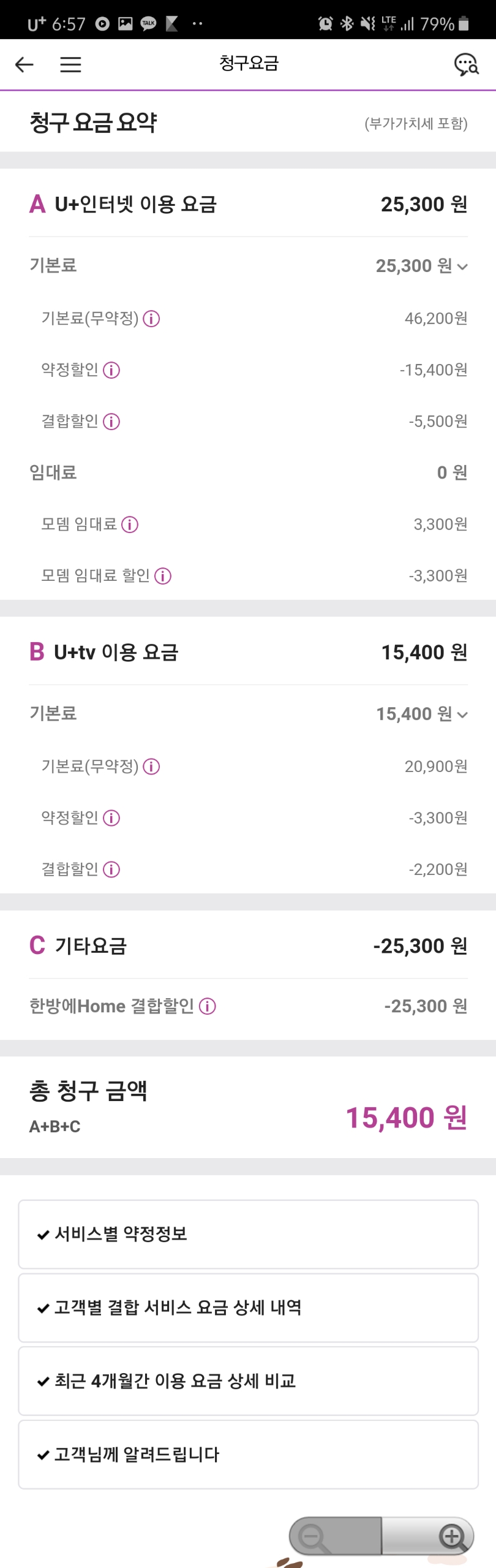The height and width of the screenshot is (1568, 496).
Task: Tap info icon beside 한방에Home 결합할인
Action: coord(208,1006)
